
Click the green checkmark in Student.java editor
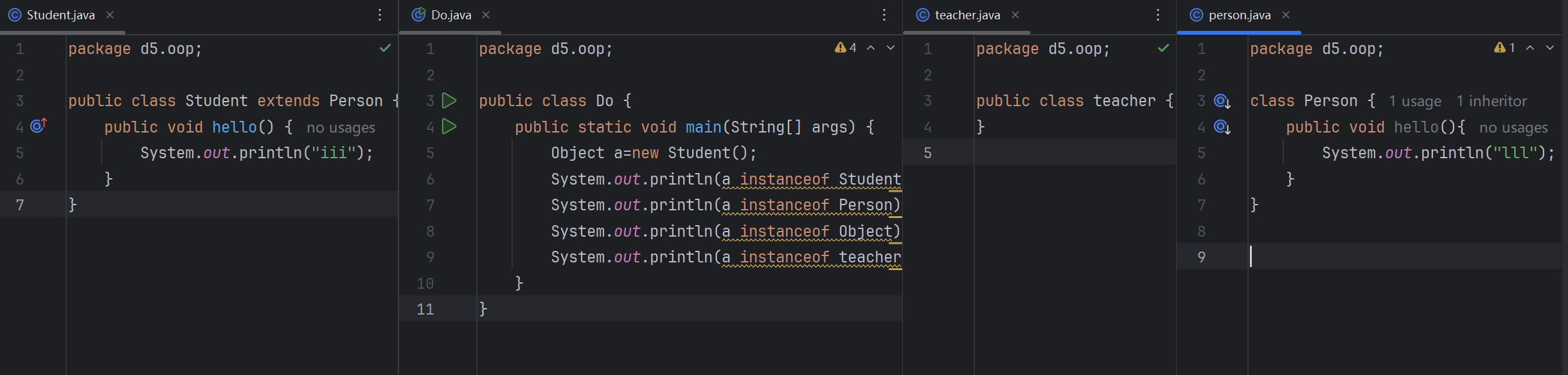[x=385, y=48]
